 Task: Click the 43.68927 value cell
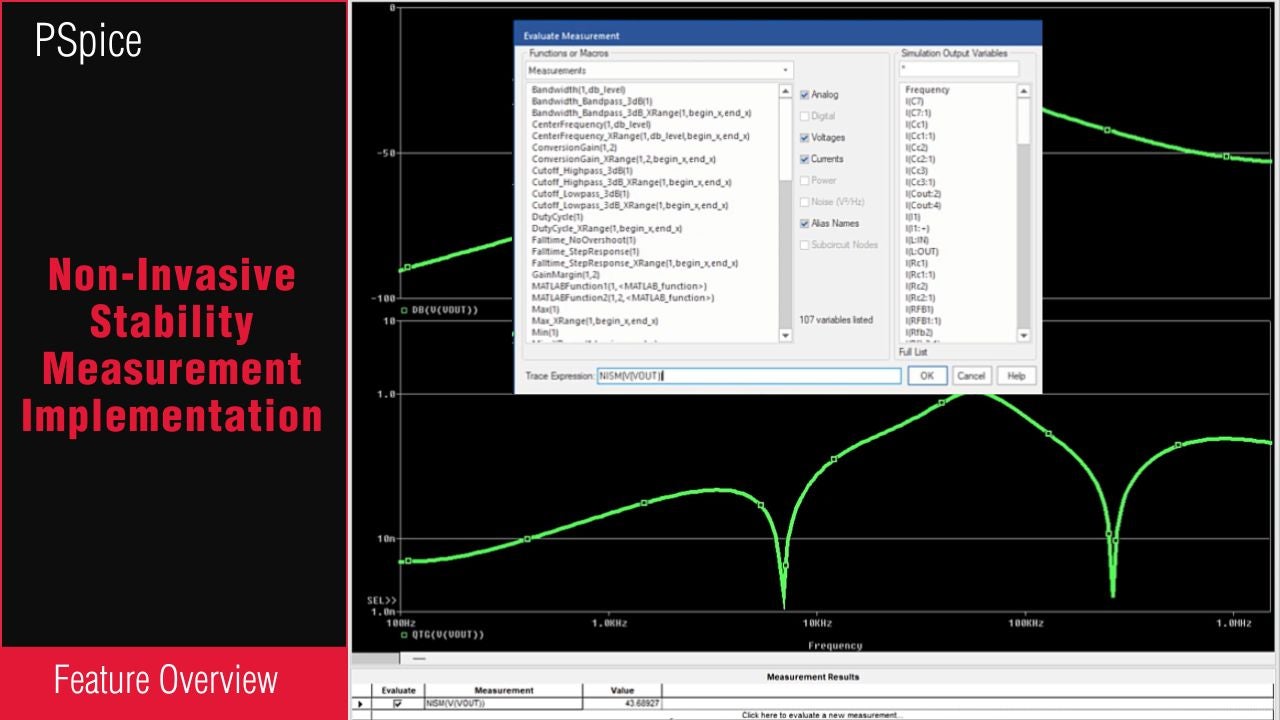coord(623,704)
